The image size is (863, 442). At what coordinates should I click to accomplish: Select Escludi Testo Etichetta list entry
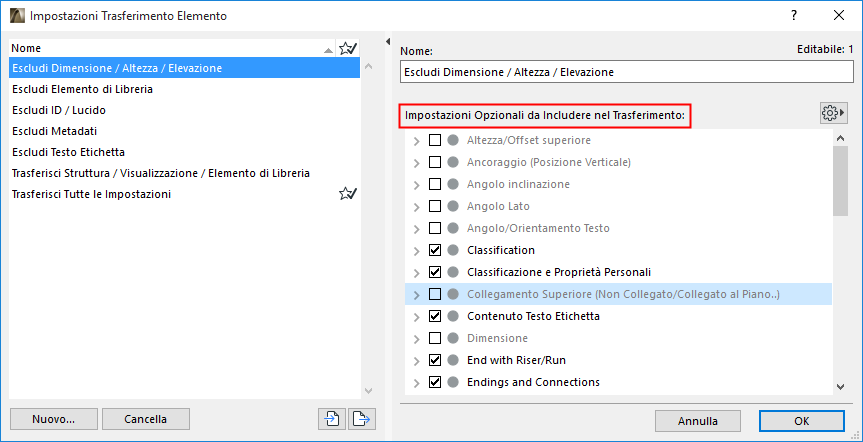(68, 152)
